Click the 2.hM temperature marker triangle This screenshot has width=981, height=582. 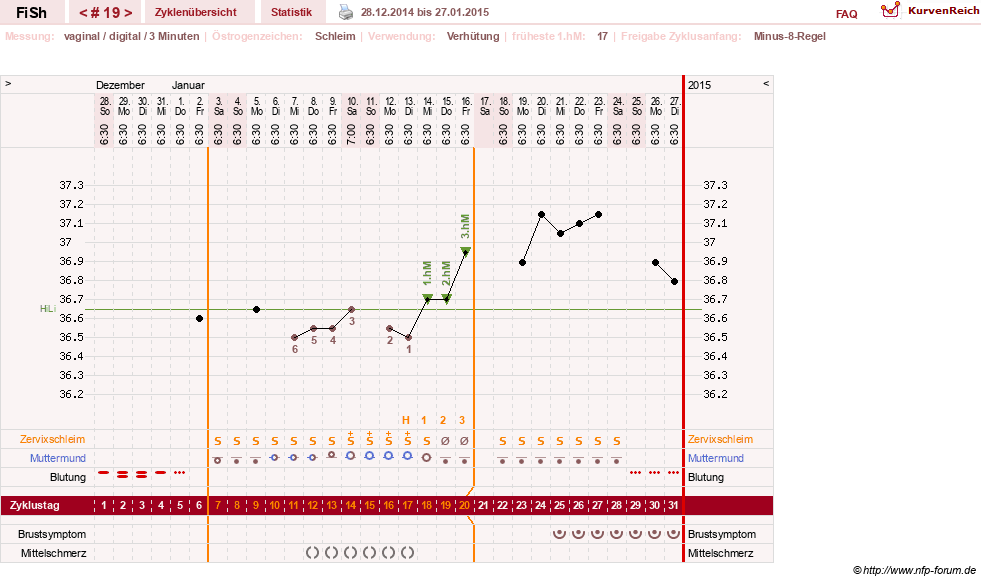446,298
